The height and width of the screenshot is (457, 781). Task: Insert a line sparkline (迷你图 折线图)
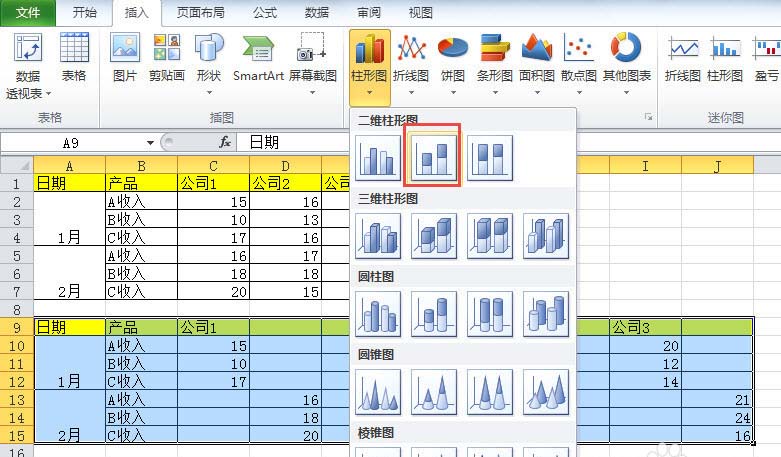pos(683,57)
